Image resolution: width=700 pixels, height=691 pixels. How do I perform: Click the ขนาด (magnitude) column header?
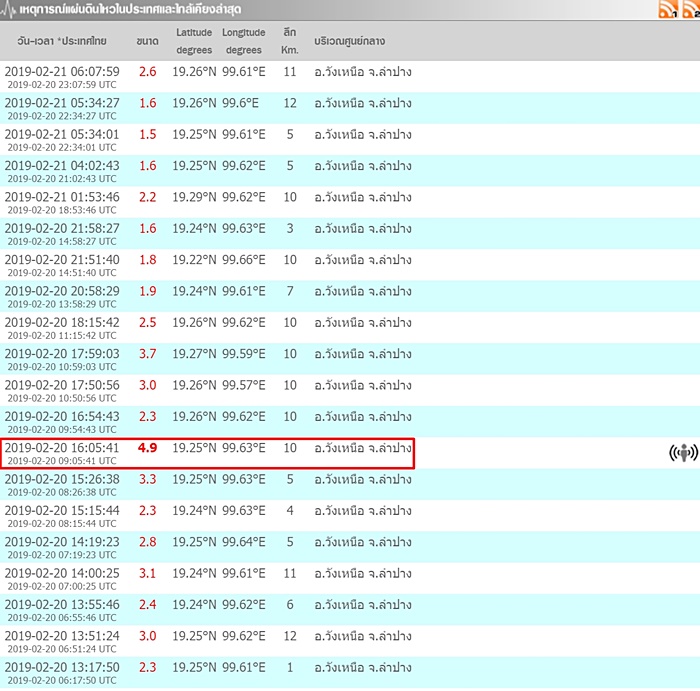147,41
